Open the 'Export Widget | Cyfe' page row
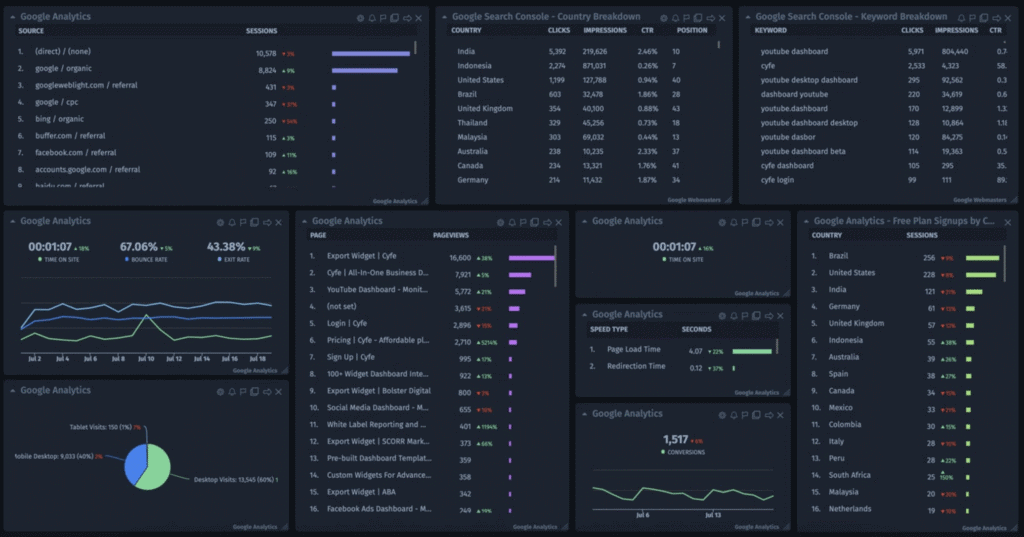 tap(361, 256)
